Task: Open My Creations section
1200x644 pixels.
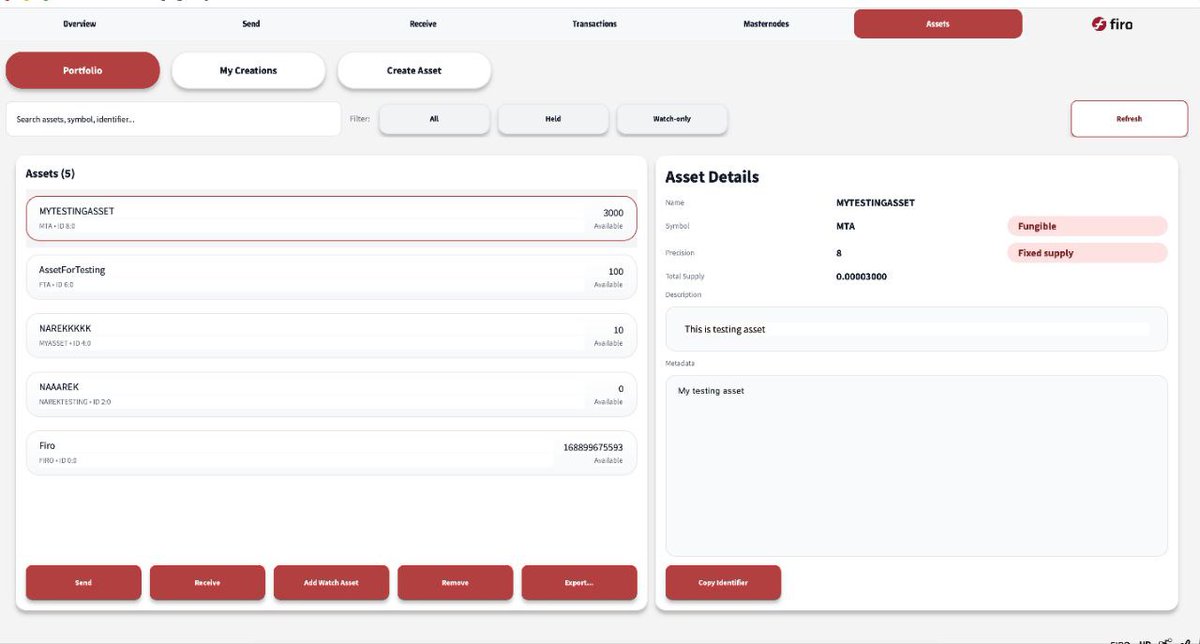Action: pyautogui.click(x=248, y=71)
